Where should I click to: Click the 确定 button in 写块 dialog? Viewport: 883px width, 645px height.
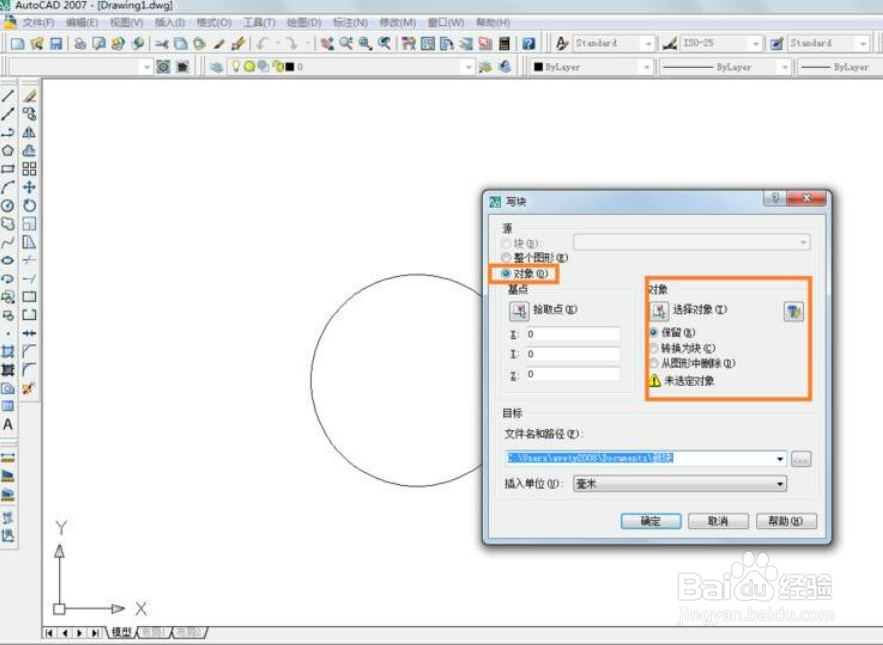649,521
